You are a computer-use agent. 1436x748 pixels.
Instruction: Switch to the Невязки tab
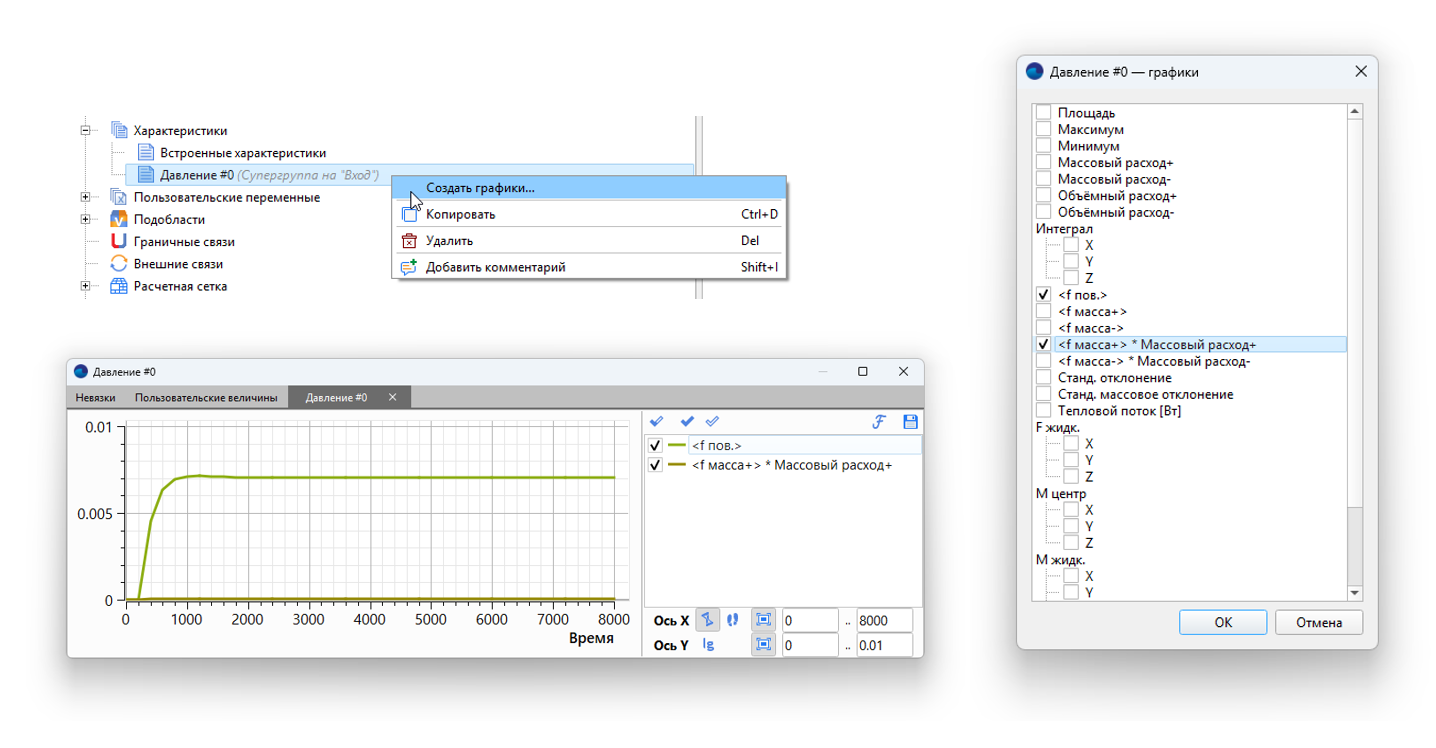point(96,398)
